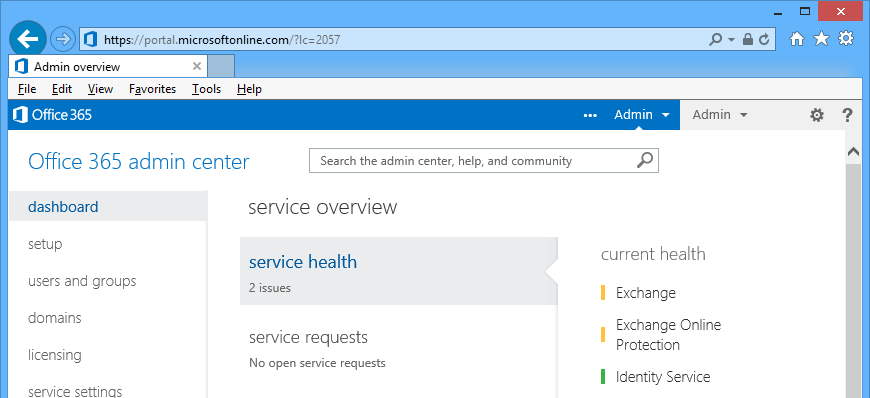Open the Favorites menu
The height and width of the screenshot is (398, 870).
click(152, 89)
